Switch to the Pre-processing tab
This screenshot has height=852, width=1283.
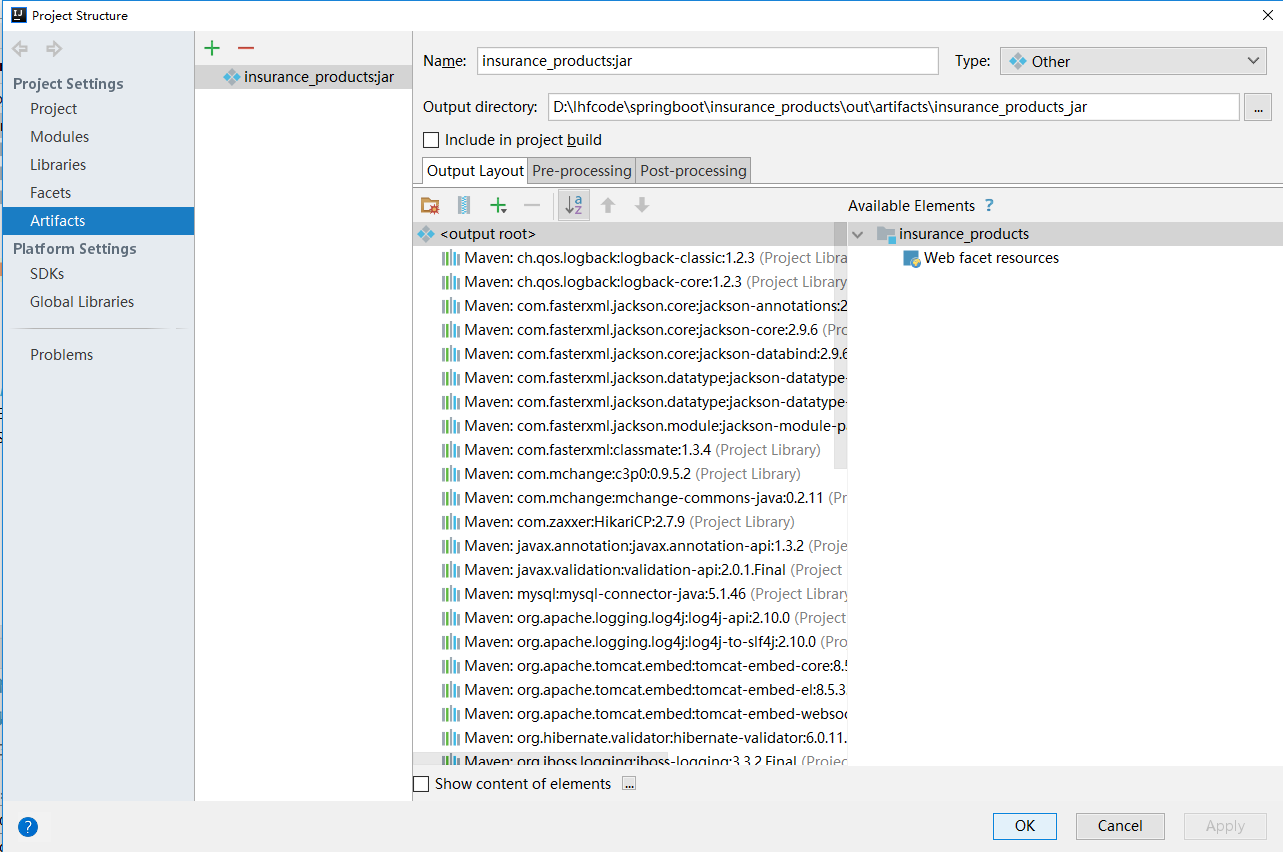(x=582, y=171)
